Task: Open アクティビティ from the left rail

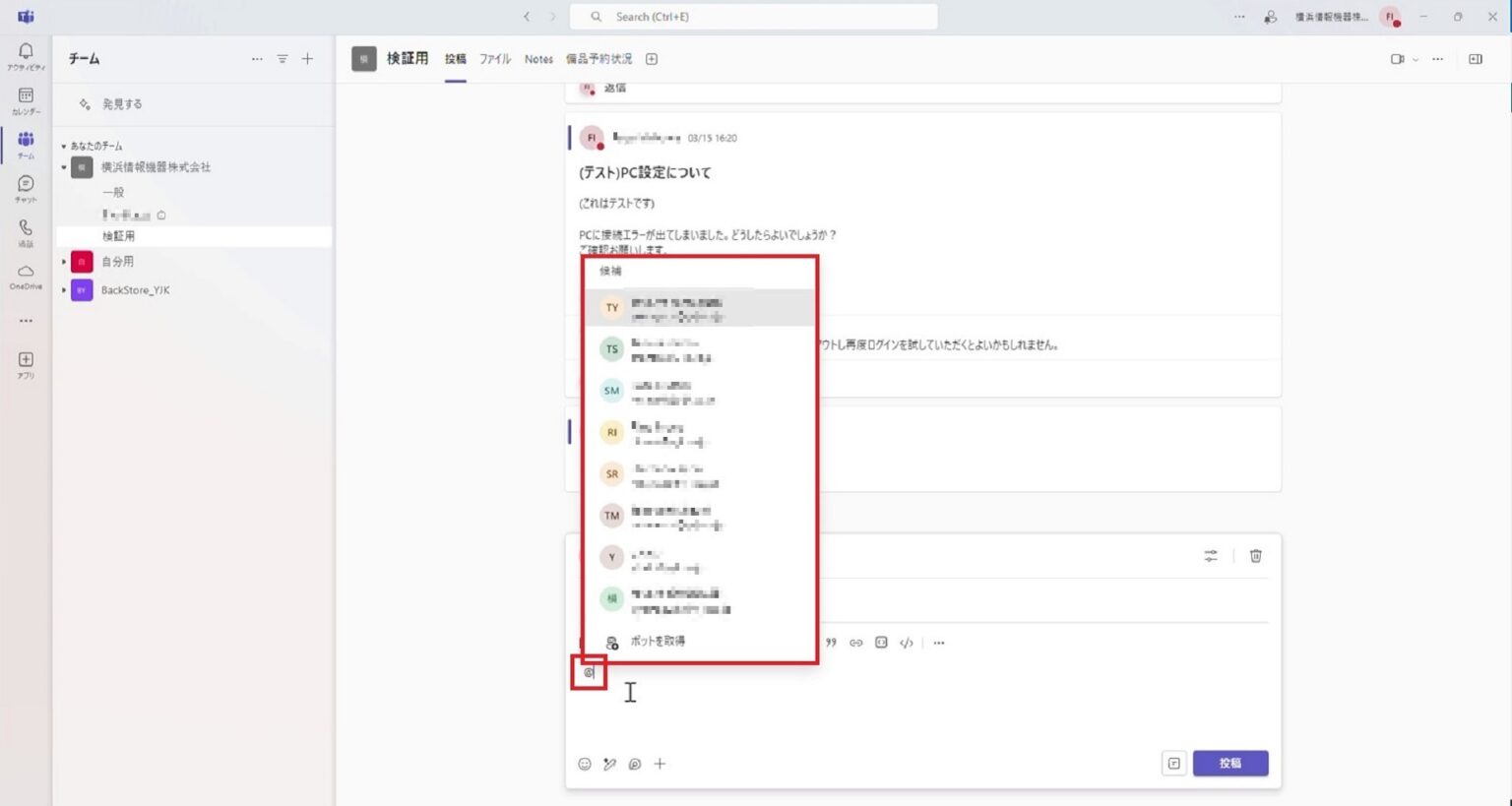Action: 26,55
